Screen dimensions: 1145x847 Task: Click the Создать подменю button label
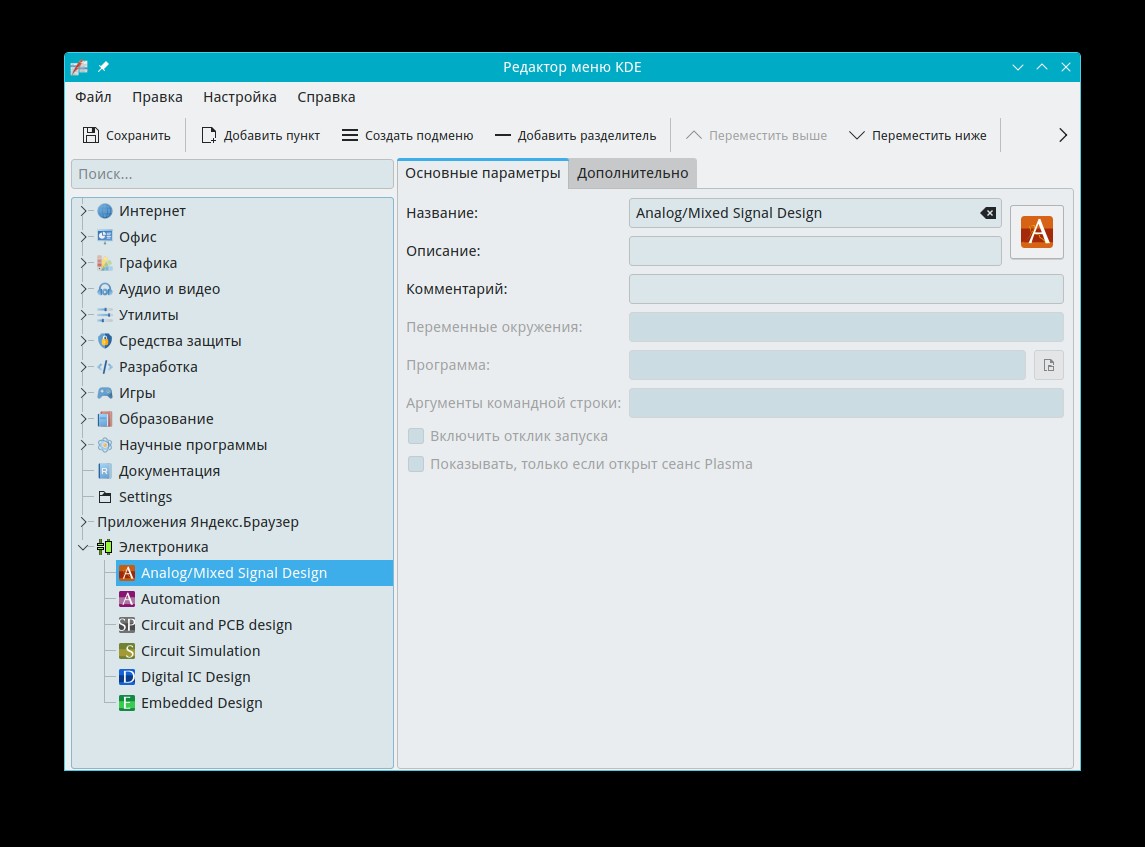point(419,136)
